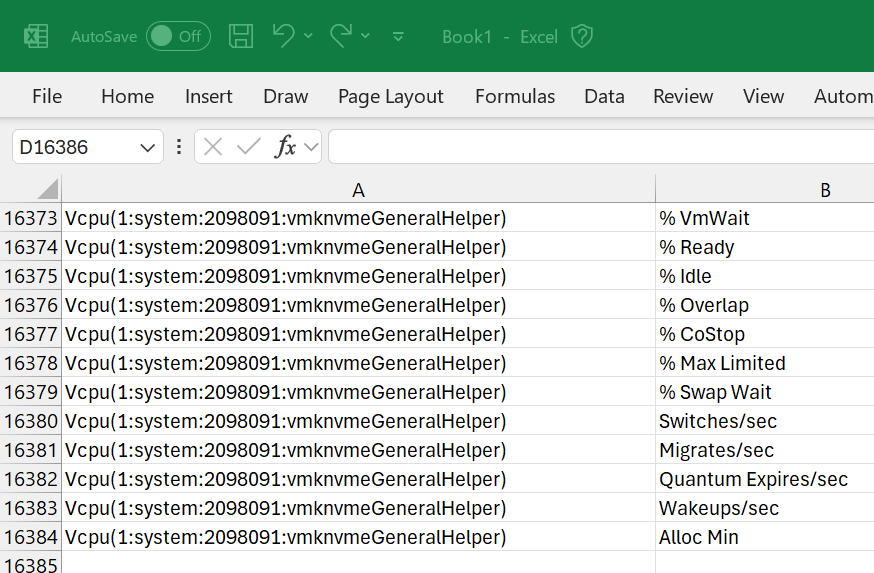
Task: Click the Redo arrow icon
Action: [341, 36]
